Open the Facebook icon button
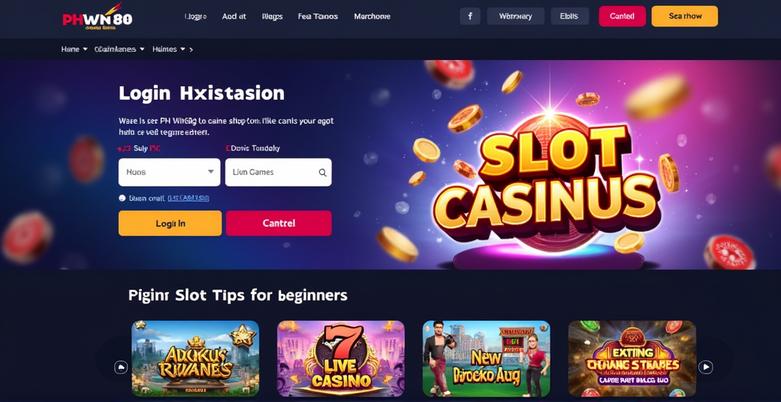 click(470, 16)
